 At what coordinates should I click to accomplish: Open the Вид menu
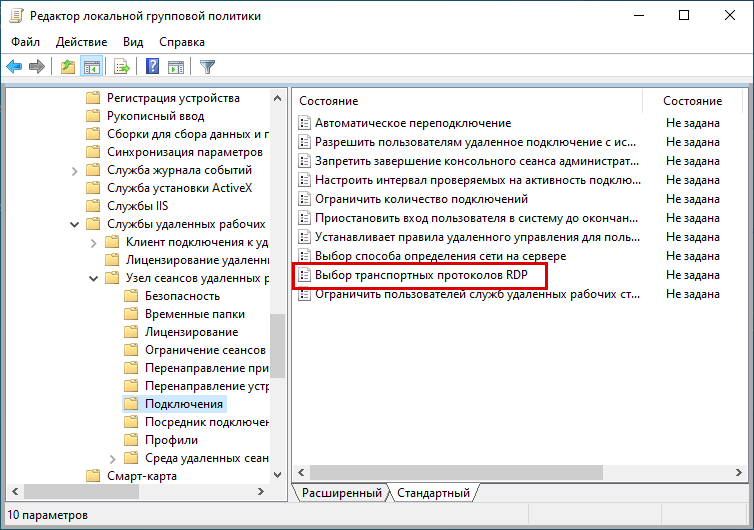133,42
